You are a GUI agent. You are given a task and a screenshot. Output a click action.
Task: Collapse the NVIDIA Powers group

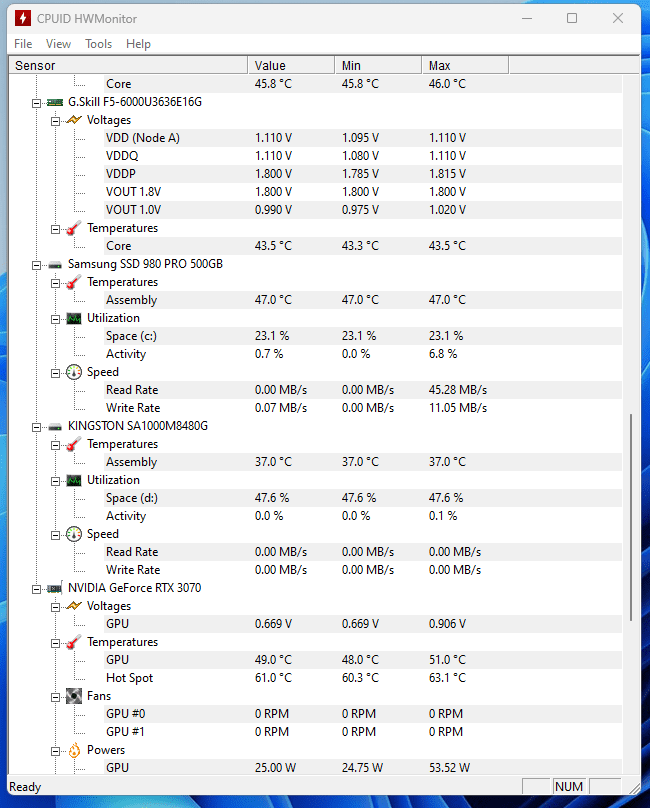[x=55, y=751]
